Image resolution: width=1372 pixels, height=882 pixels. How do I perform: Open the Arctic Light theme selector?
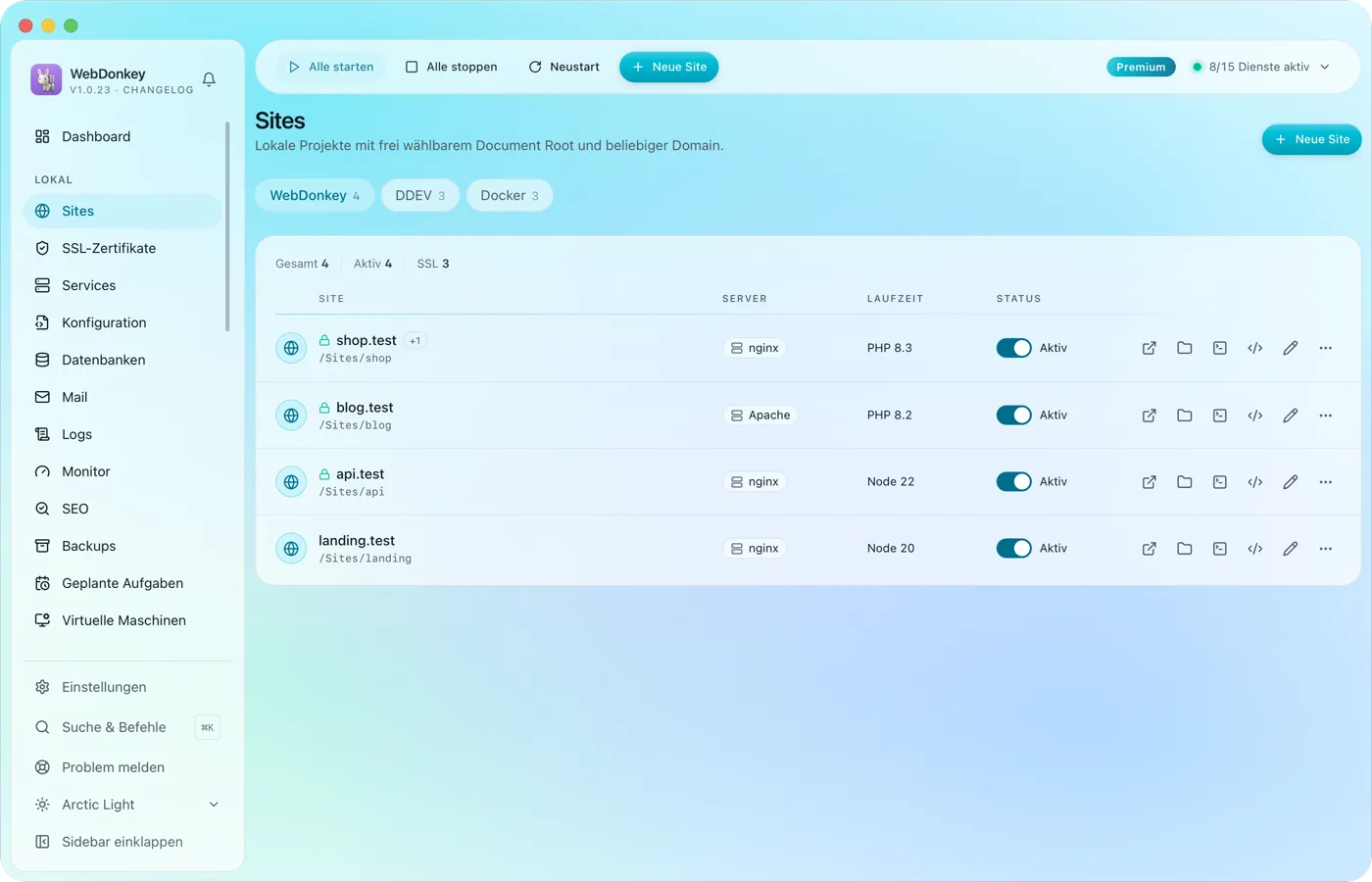[126, 805]
